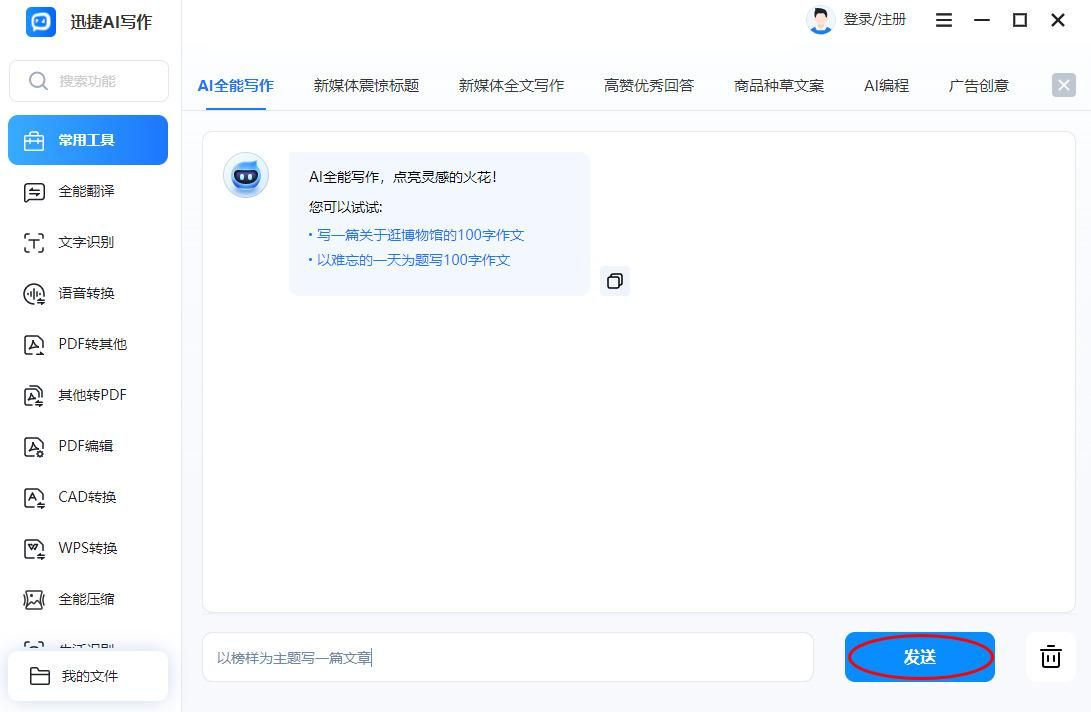Try suggestion 写一篇关于逛博物馆的100字作文

point(420,235)
